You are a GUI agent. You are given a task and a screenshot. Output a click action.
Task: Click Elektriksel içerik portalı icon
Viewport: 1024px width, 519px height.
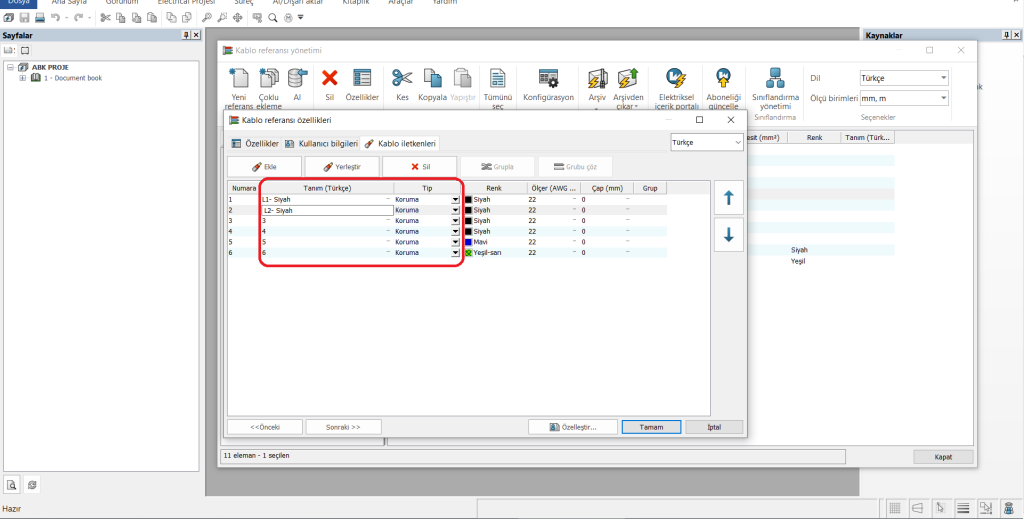pos(676,79)
